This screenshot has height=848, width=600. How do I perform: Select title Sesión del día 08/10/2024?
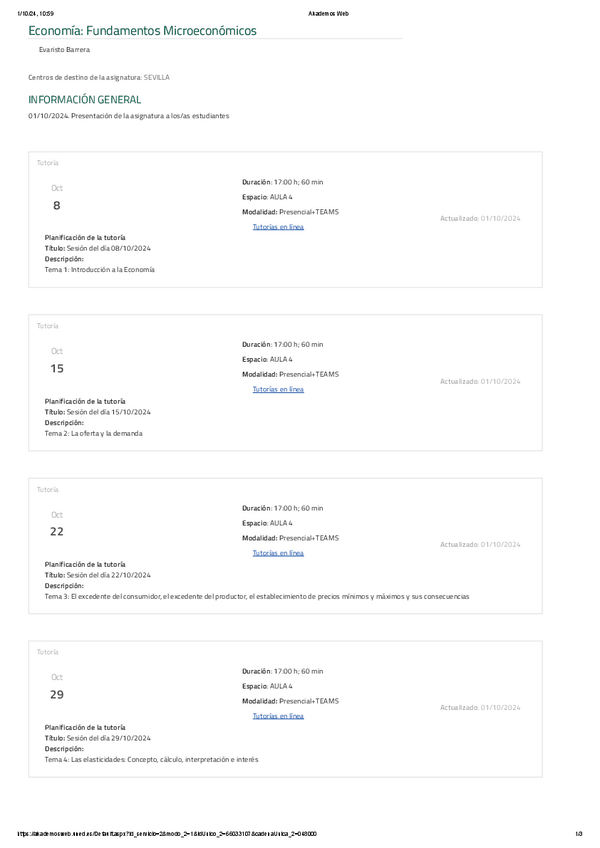(x=98, y=248)
